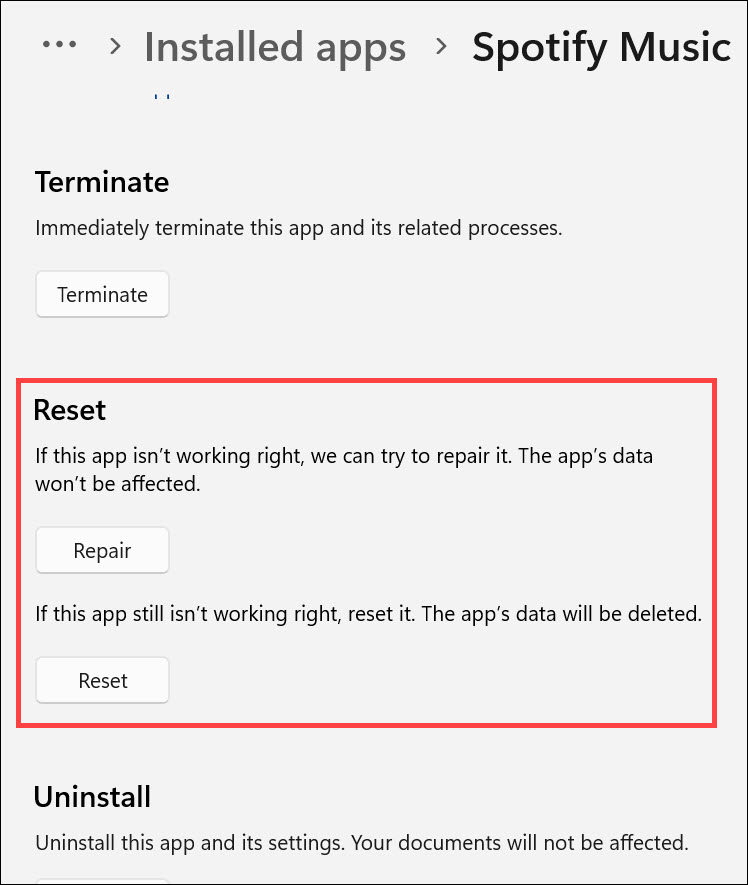Select the bold Reset section heading
This screenshot has width=748, height=885.
click(69, 410)
